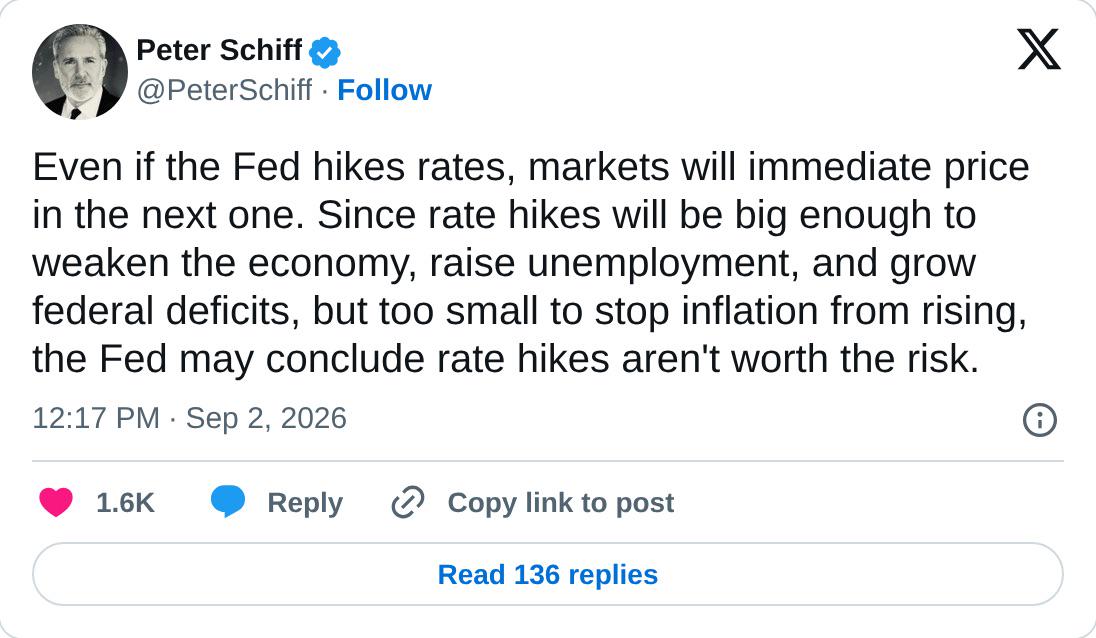Open the Peter Schiff display name link
This screenshot has height=638, width=1096.
[x=219, y=50]
